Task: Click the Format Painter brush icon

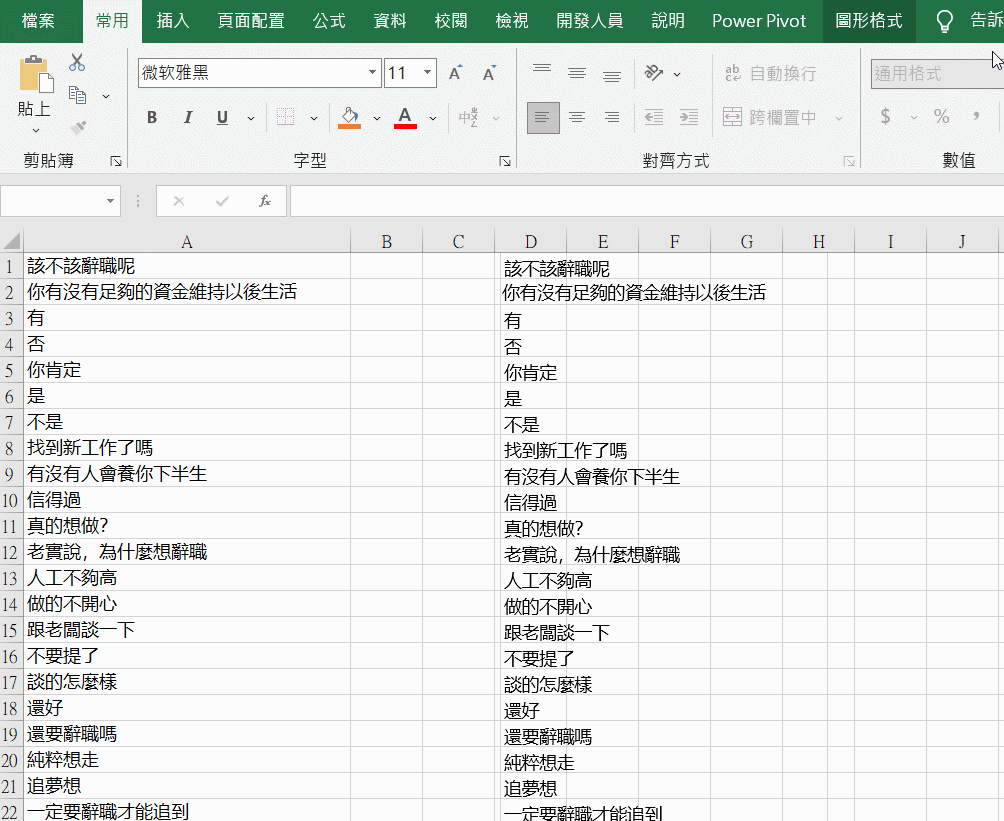Action: tap(78, 127)
